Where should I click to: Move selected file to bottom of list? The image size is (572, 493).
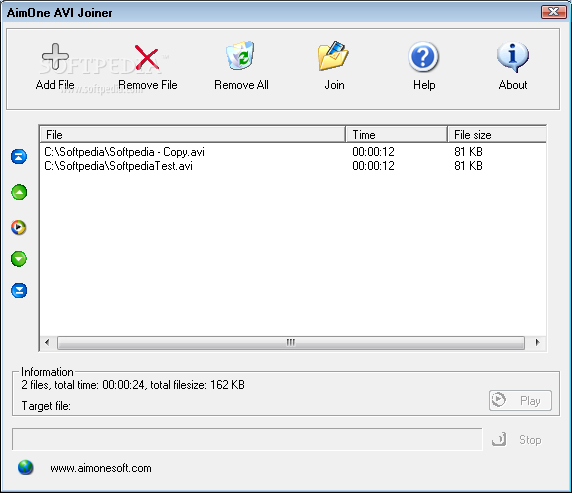[x=19, y=290]
